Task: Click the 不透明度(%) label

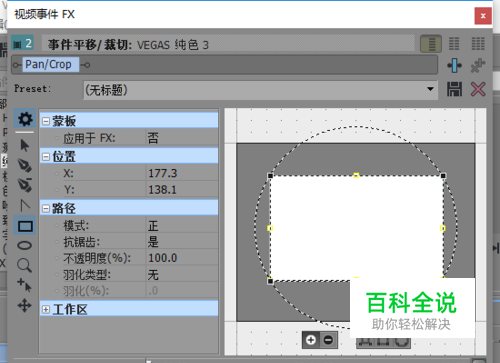Action: 97,258
